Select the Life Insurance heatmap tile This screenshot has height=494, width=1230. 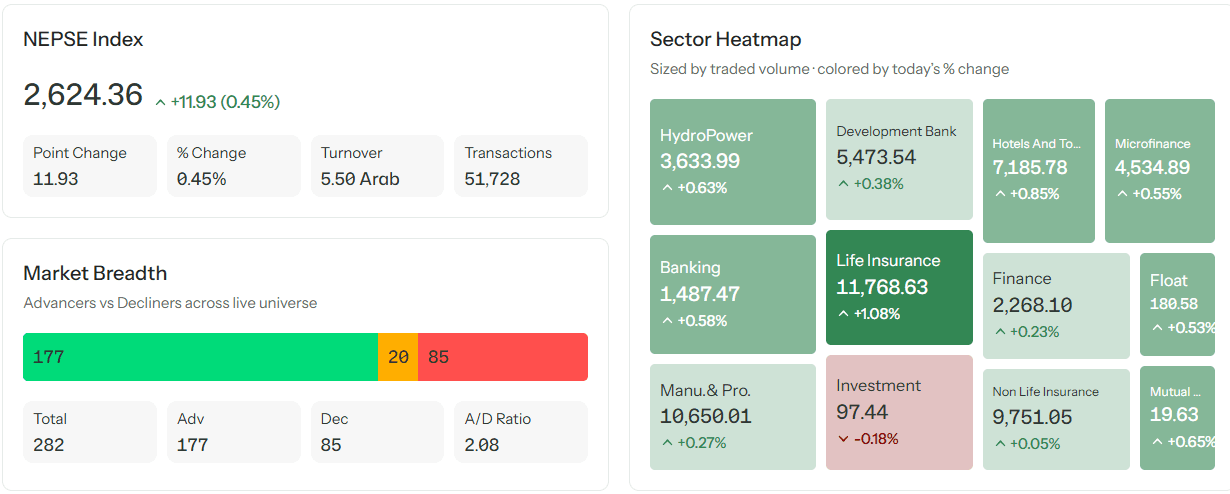click(x=899, y=288)
